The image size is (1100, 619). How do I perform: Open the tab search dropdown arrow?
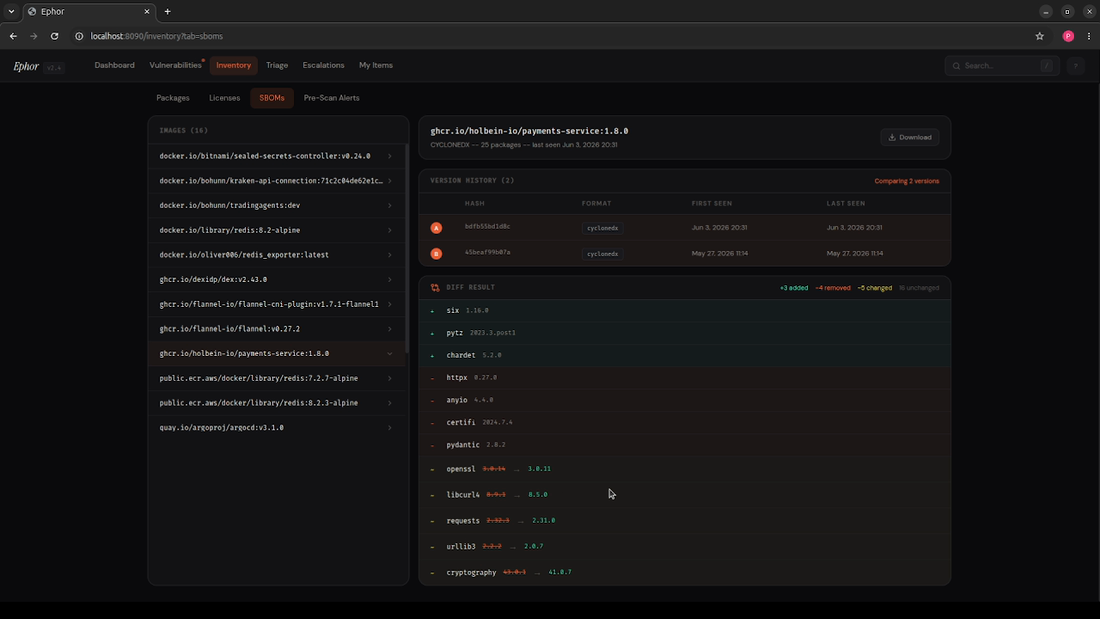click(11, 11)
